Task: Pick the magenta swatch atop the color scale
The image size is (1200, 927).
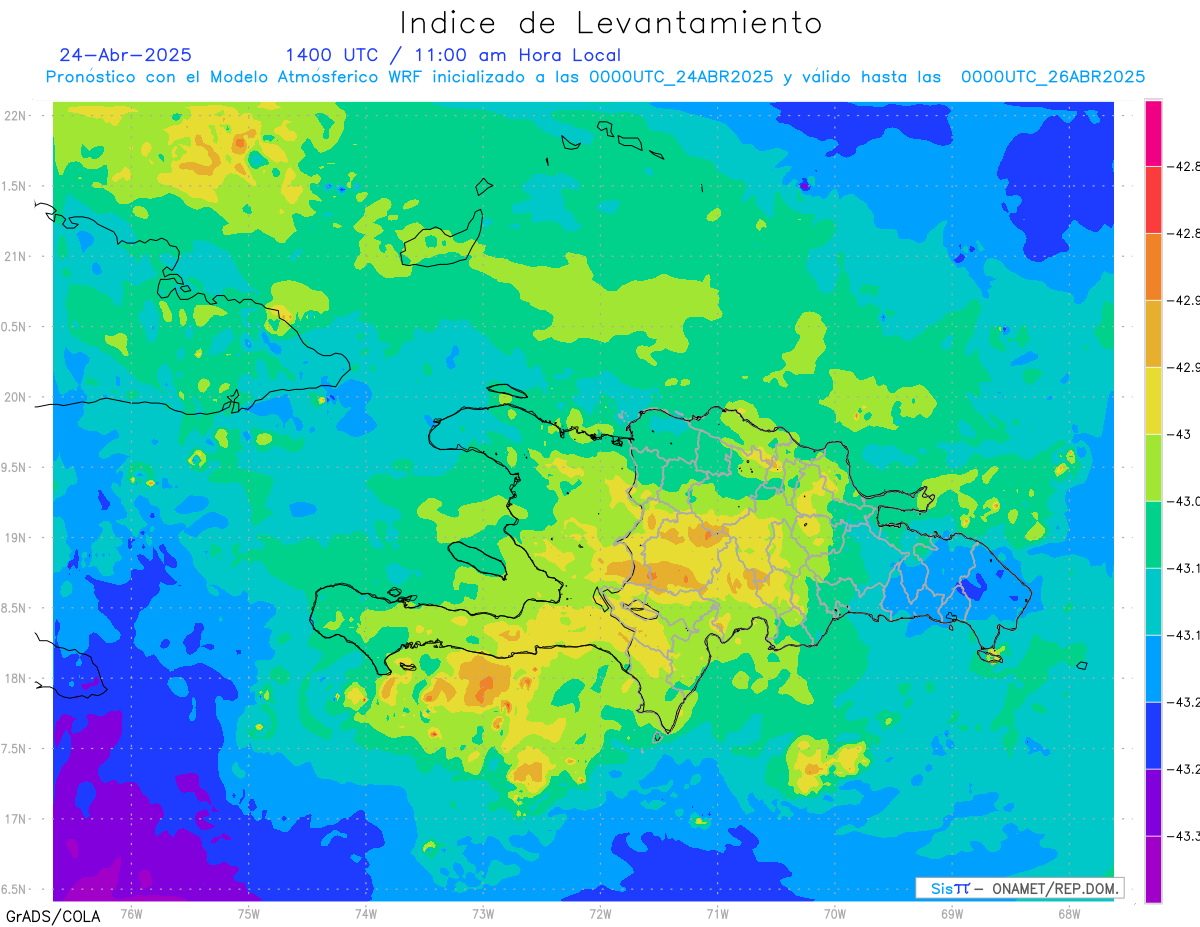Action: 1153,133
